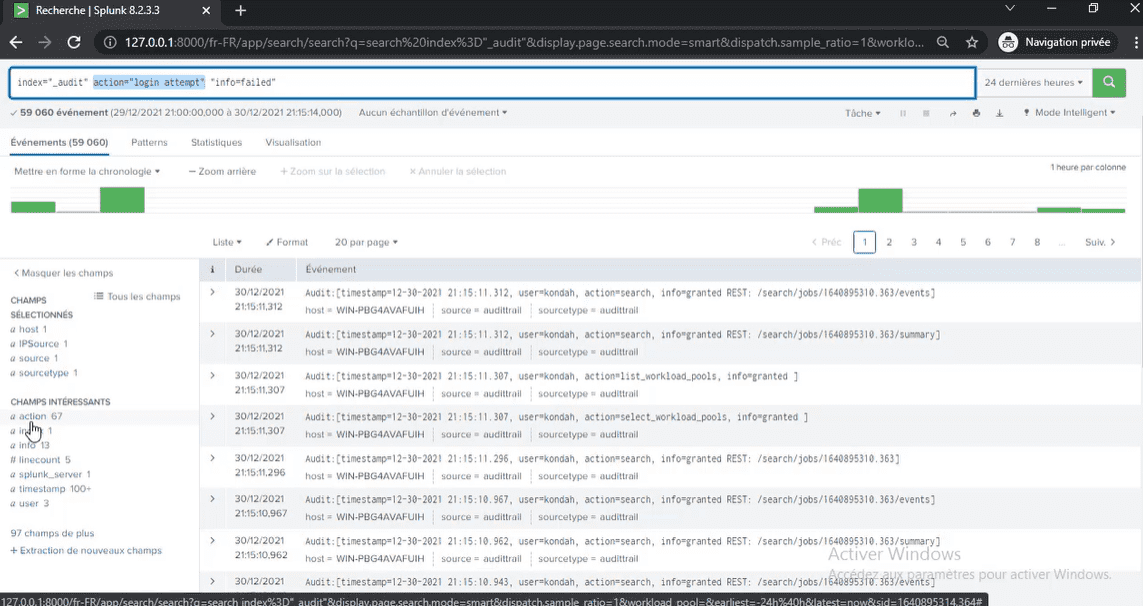Screen dimensions: 1143x606
Task: Open the timestamp 100+ field
Action: pyautogui.click(x=50, y=489)
